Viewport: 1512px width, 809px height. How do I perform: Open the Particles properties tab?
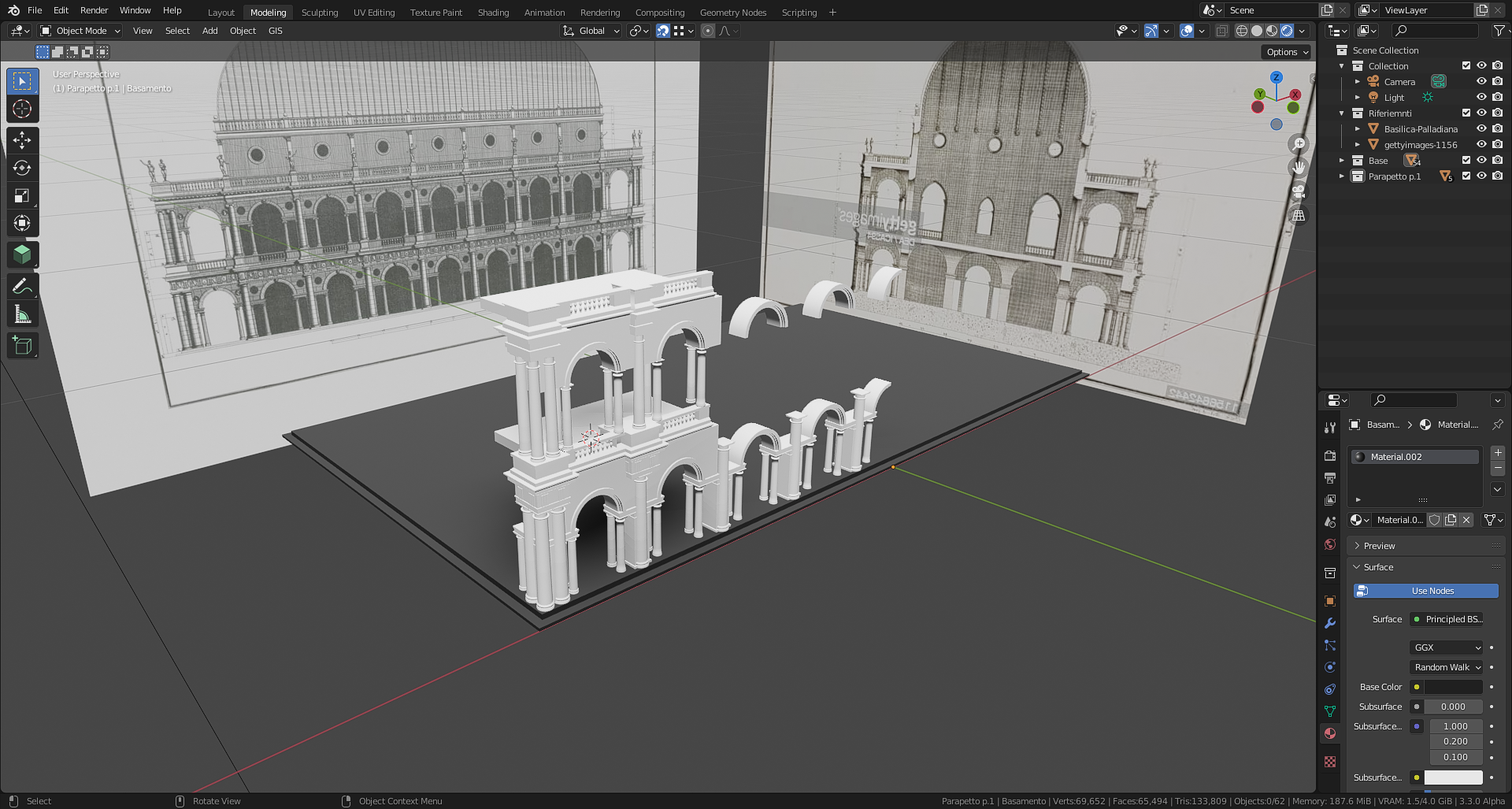click(1330, 644)
